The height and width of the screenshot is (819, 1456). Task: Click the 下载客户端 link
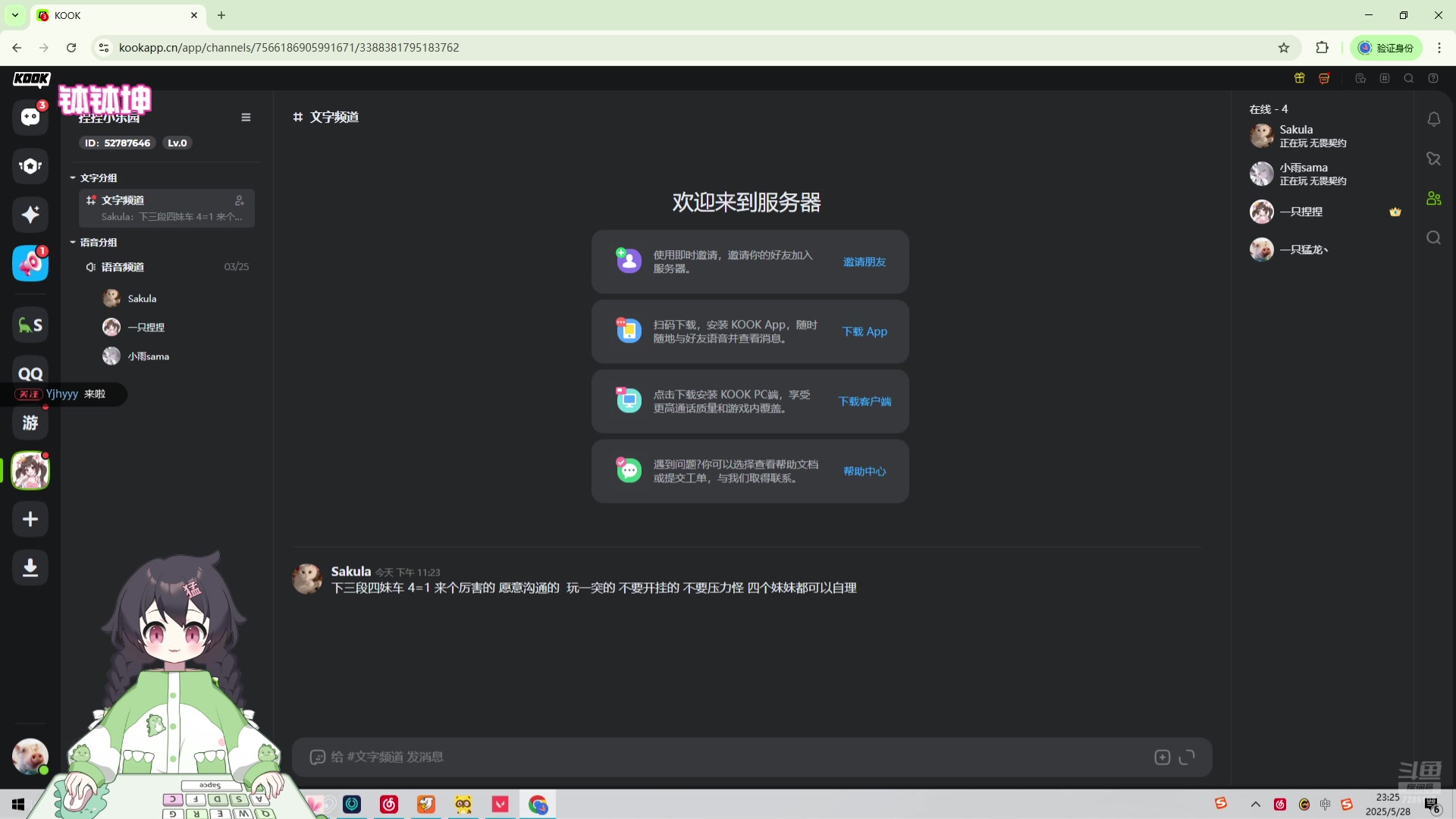(x=864, y=401)
